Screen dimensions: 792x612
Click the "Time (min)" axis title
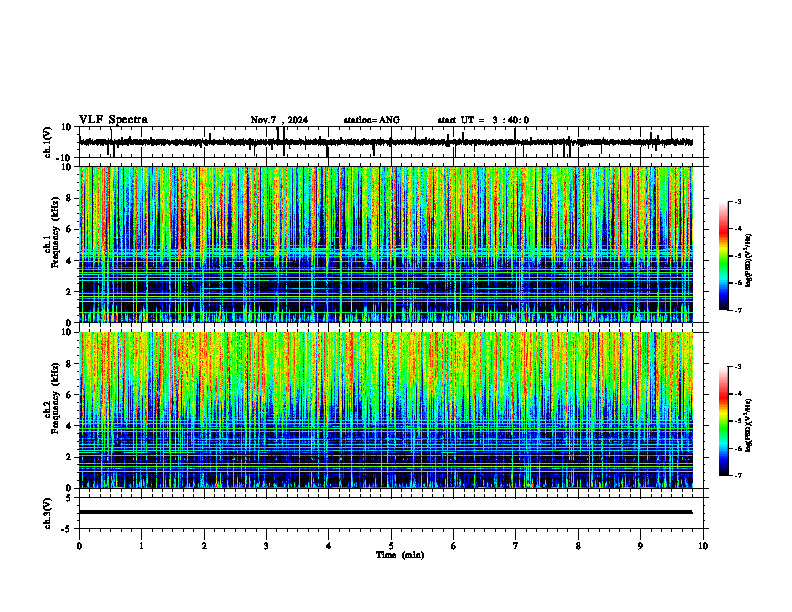pos(400,555)
